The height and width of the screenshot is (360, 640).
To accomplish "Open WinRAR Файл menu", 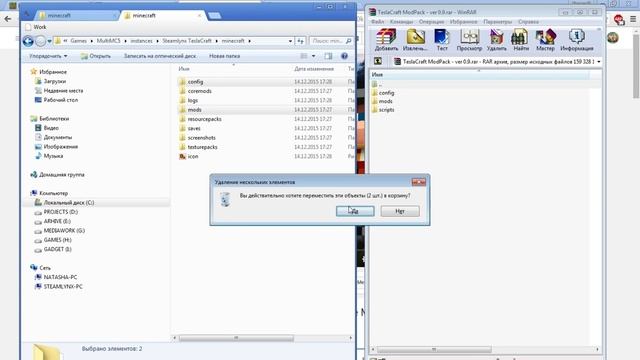I will (378, 22).
